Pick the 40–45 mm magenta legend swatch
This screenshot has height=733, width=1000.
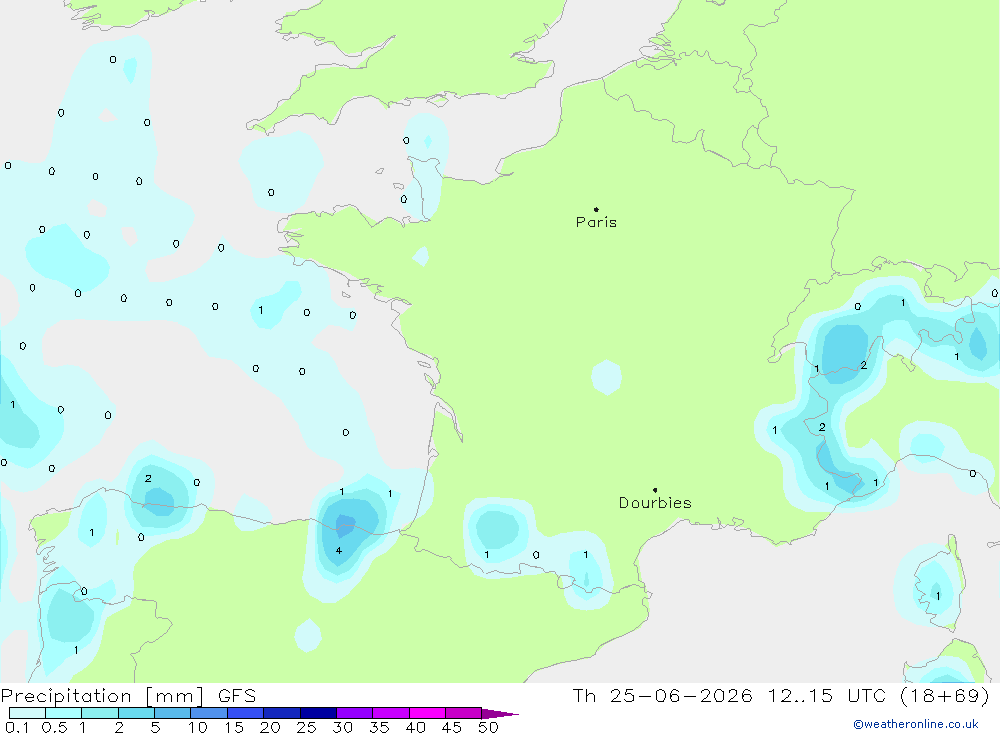point(427,713)
